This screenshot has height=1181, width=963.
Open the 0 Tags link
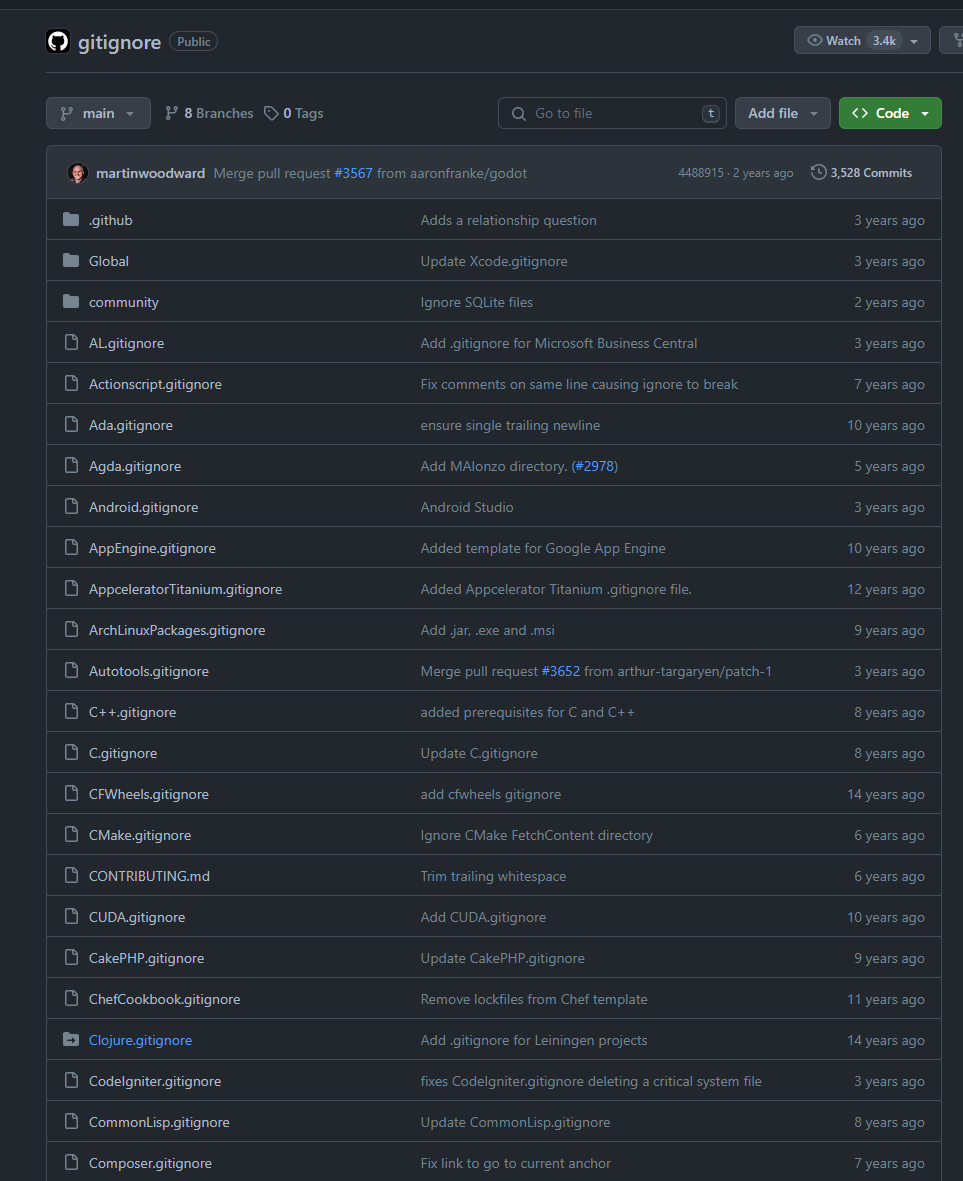click(x=294, y=113)
